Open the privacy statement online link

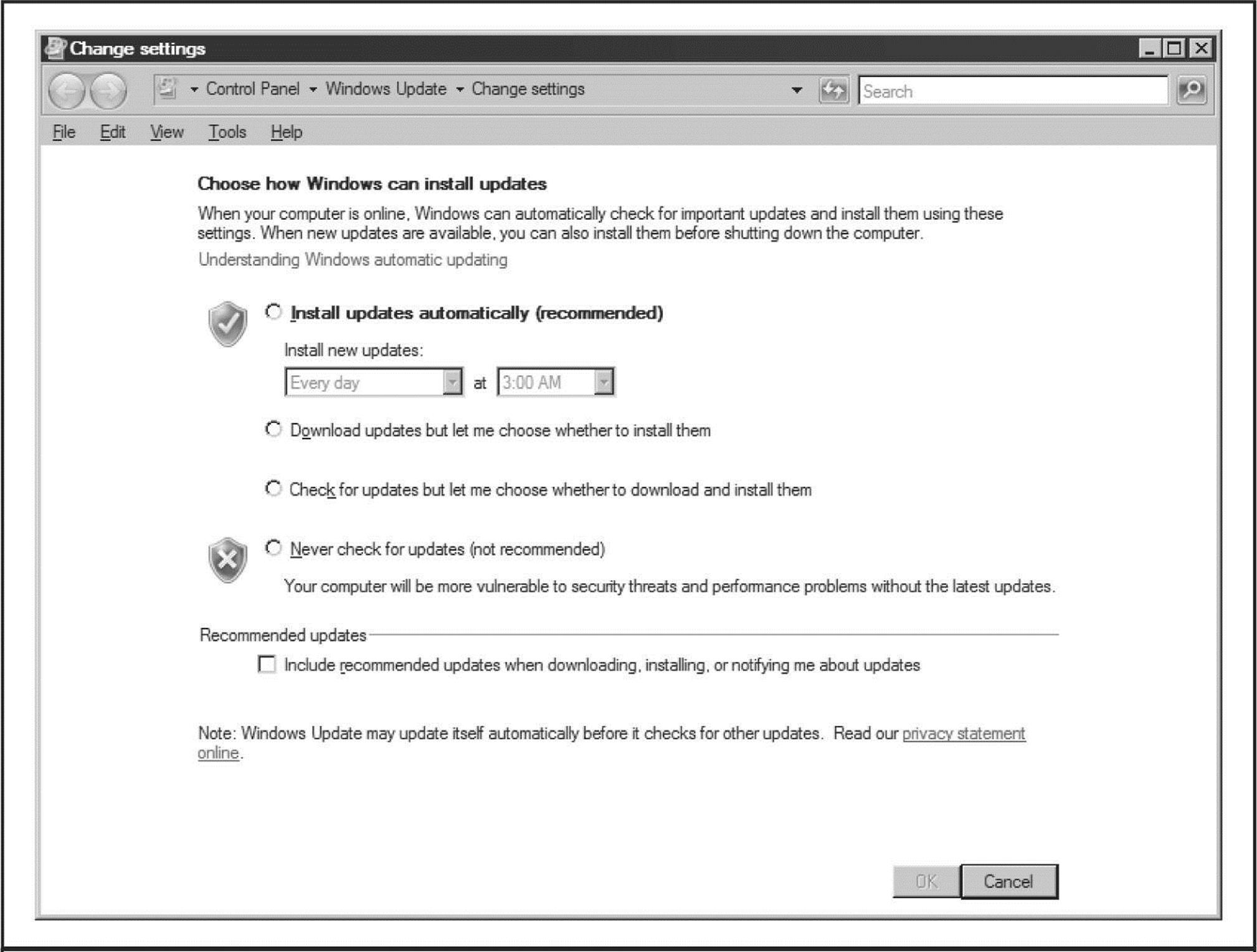(964, 733)
